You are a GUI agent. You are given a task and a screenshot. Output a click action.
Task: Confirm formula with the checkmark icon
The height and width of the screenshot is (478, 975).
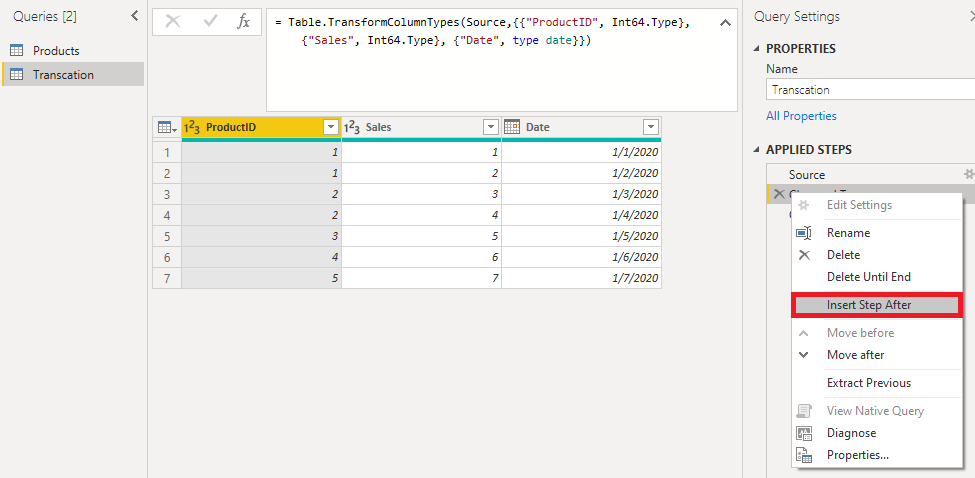pyautogui.click(x=210, y=22)
